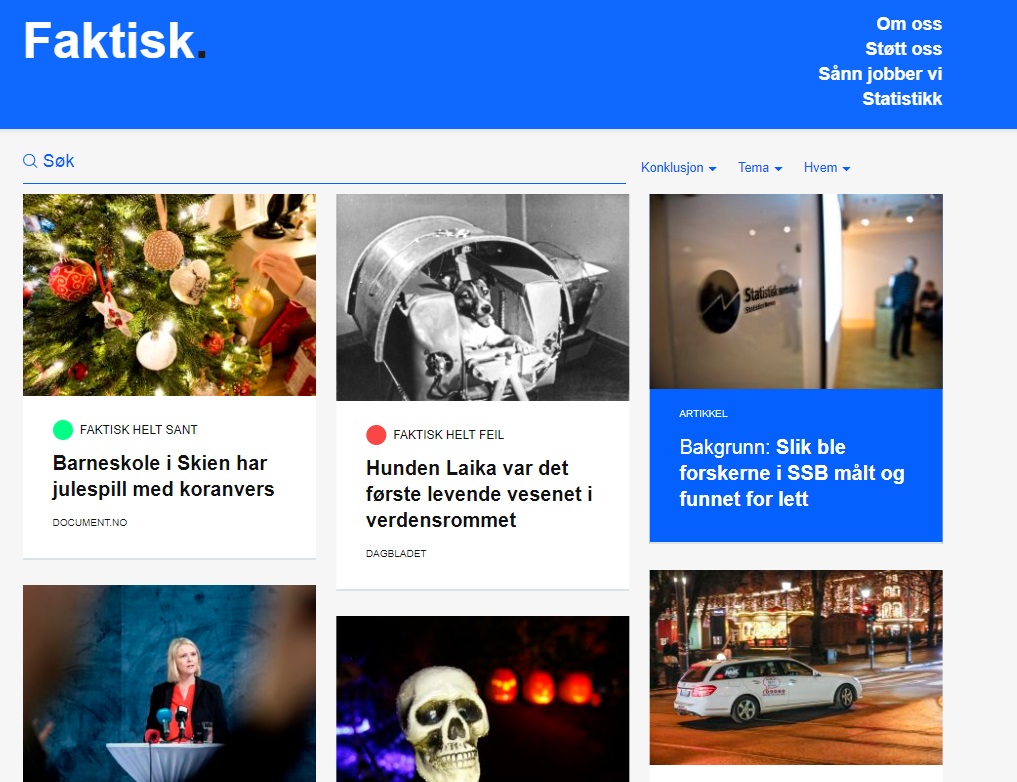
Task: Go to Støtt oss
Action: pyautogui.click(x=903, y=49)
